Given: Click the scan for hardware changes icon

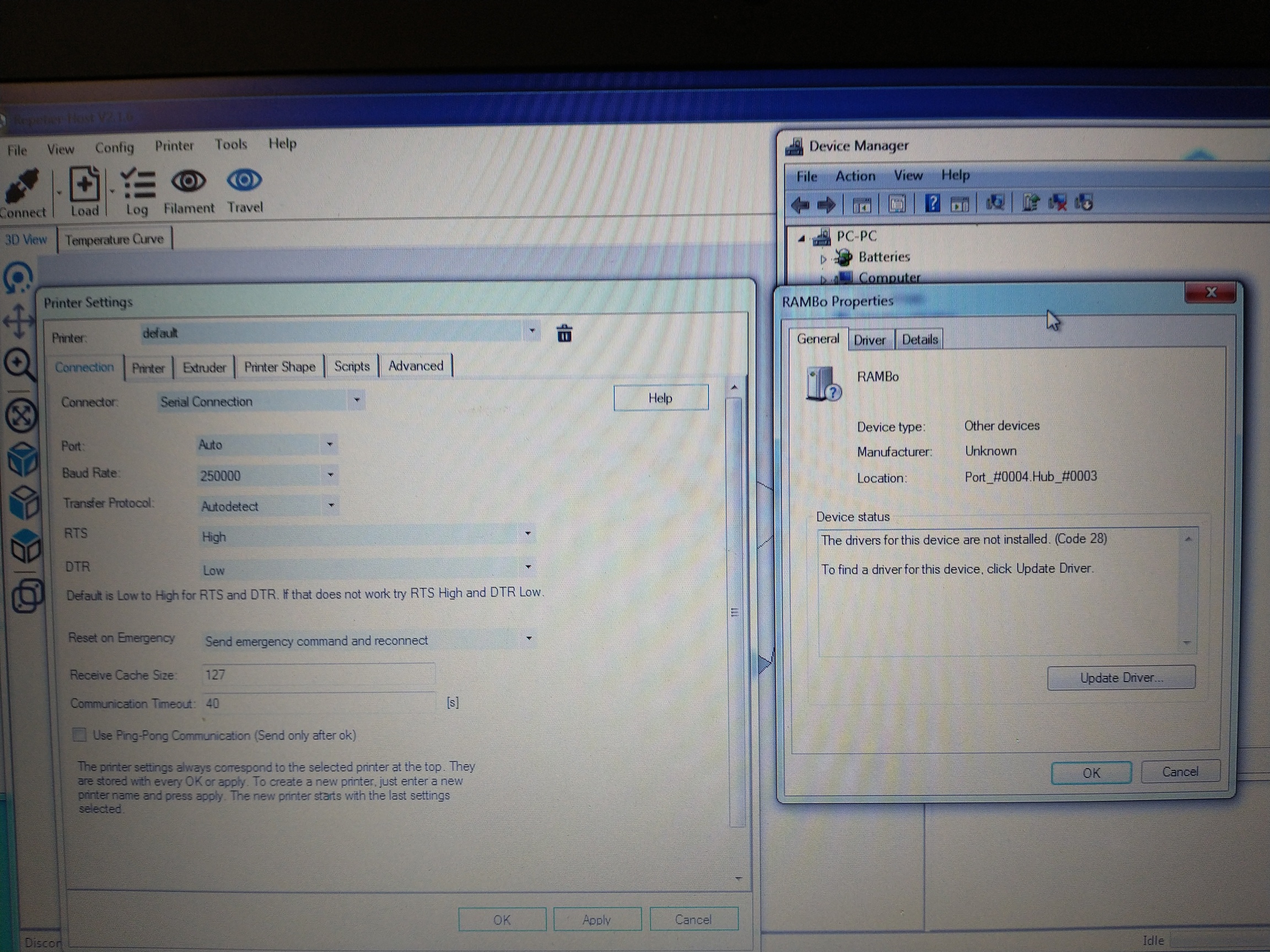Looking at the screenshot, I should click(x=995, y=203).
